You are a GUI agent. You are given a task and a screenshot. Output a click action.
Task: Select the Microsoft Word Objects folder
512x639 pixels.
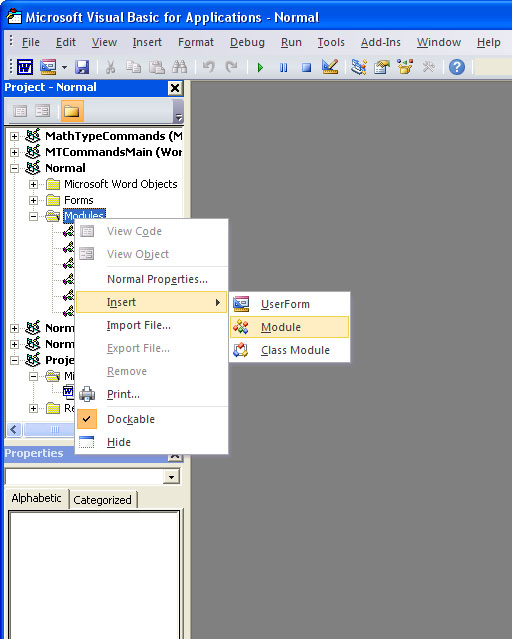pos(121,184)
